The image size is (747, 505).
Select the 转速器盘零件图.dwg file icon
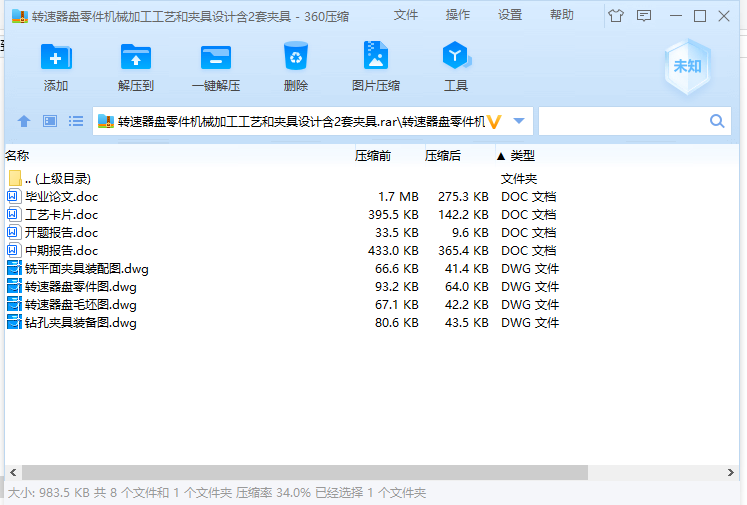tap(14, 287)
